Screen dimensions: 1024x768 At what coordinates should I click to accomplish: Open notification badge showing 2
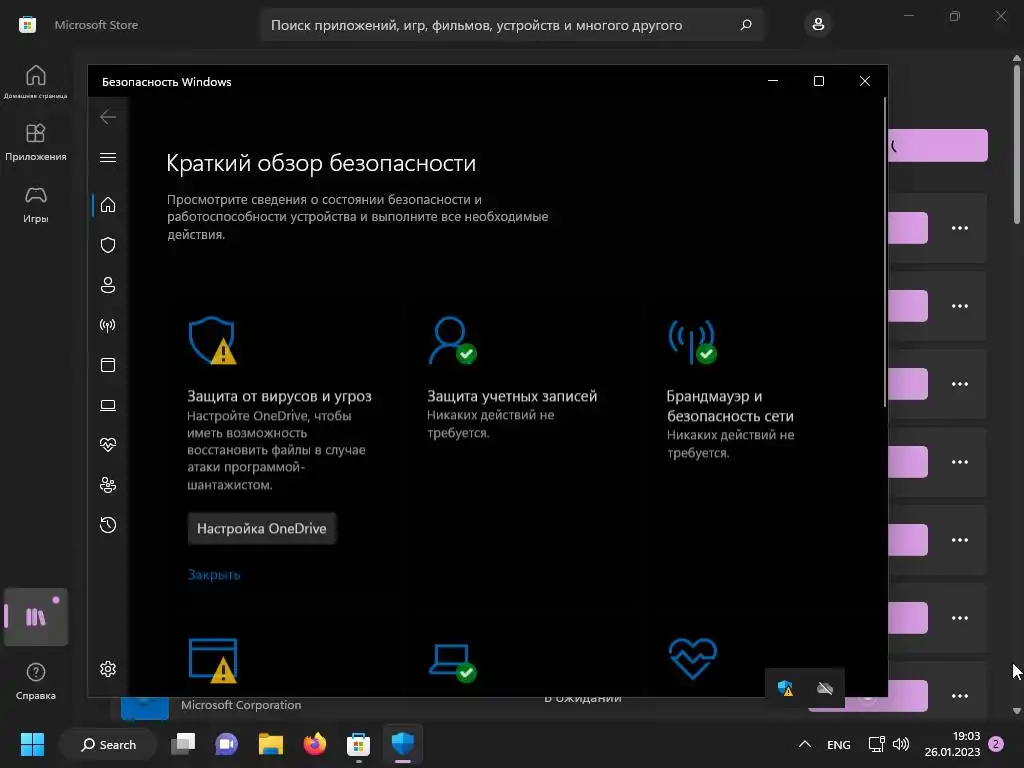click(x=996, y=744)
